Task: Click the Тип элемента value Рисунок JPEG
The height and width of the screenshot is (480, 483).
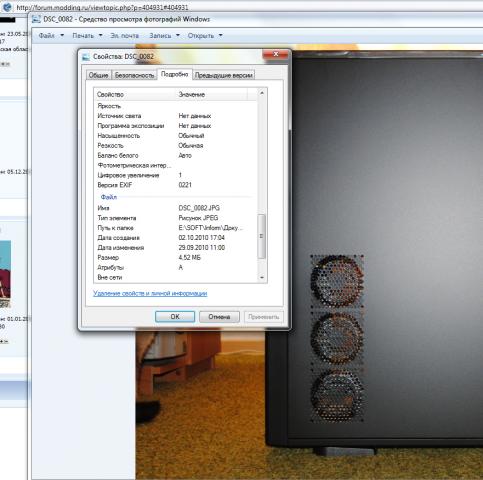Action: pyautogui.click(x=198, y=218)
